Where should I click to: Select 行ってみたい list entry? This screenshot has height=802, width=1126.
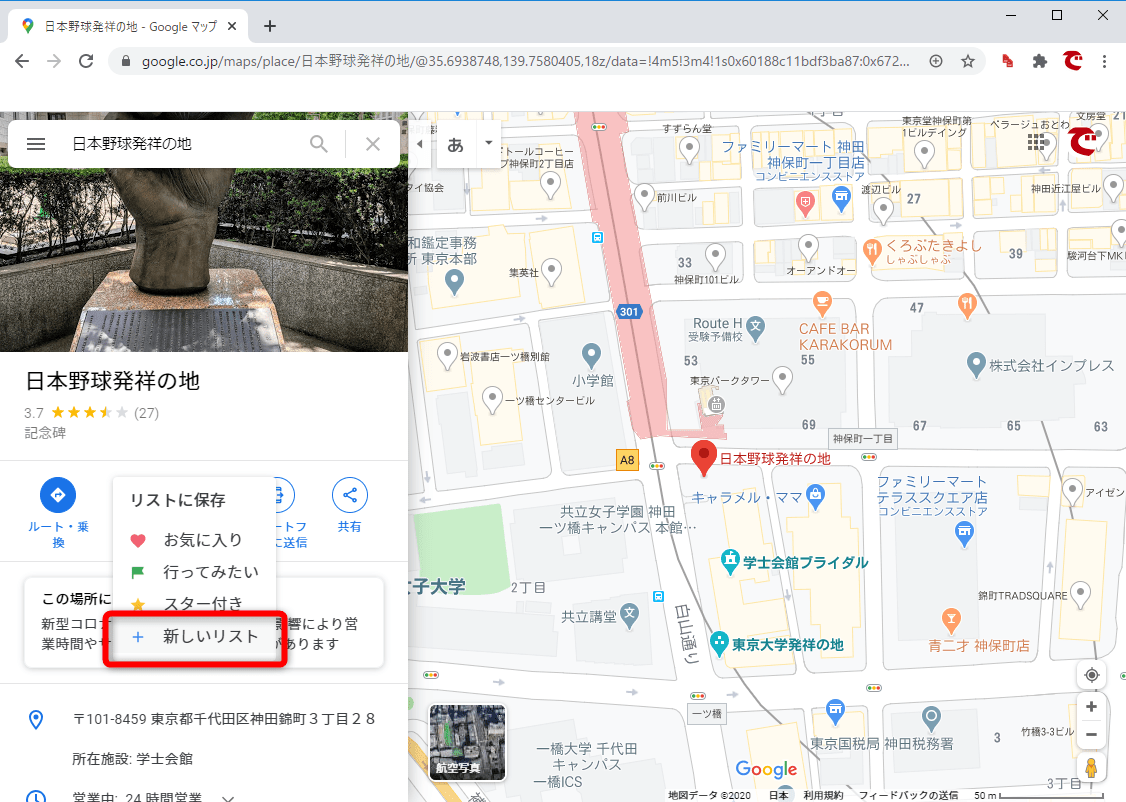[x=194, y=572]
